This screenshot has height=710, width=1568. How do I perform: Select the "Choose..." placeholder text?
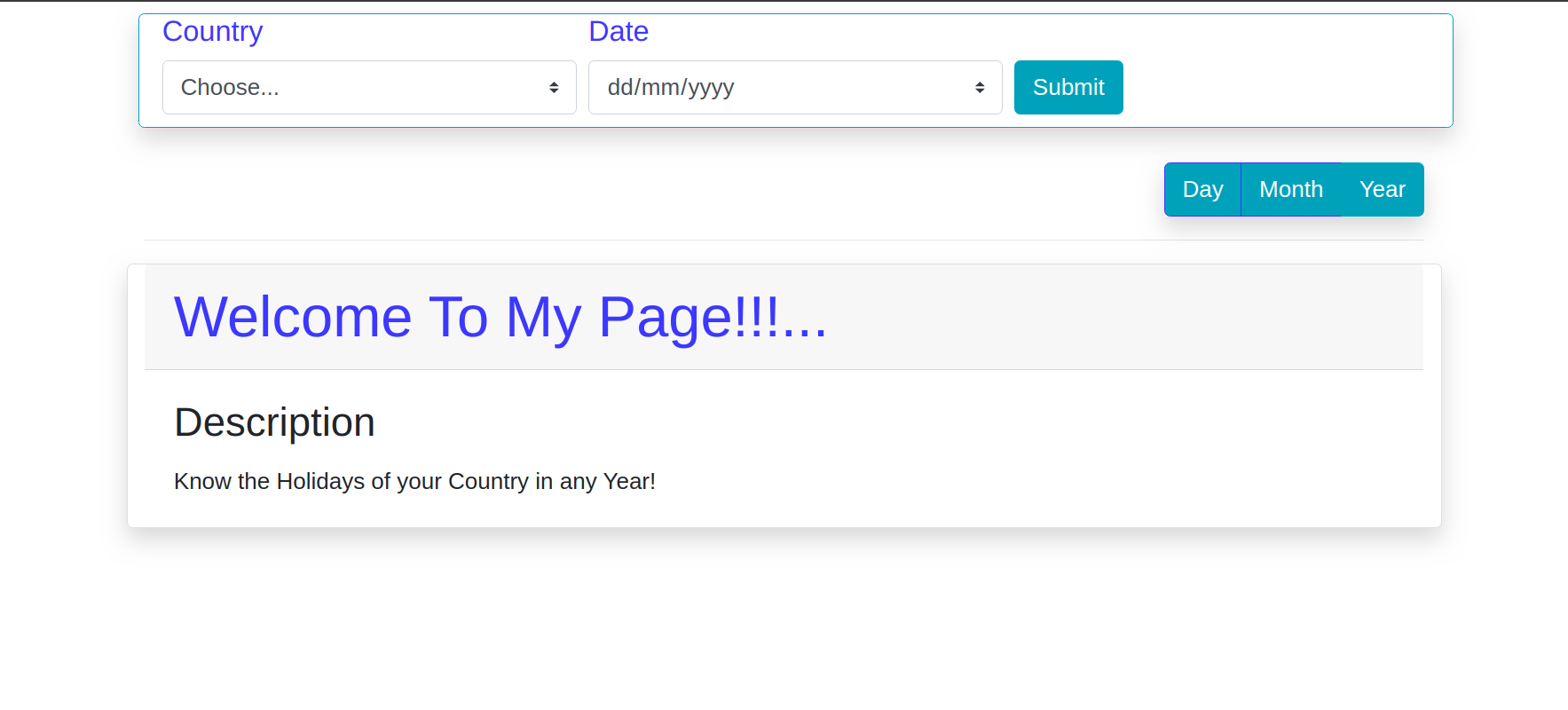(x=230, y=87)
